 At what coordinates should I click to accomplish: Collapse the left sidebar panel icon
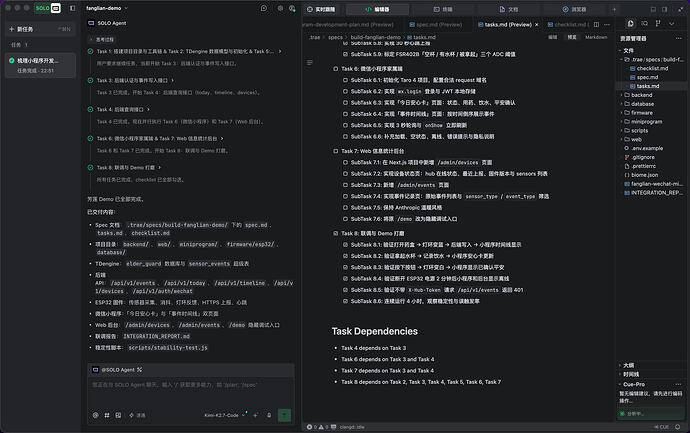73,8
